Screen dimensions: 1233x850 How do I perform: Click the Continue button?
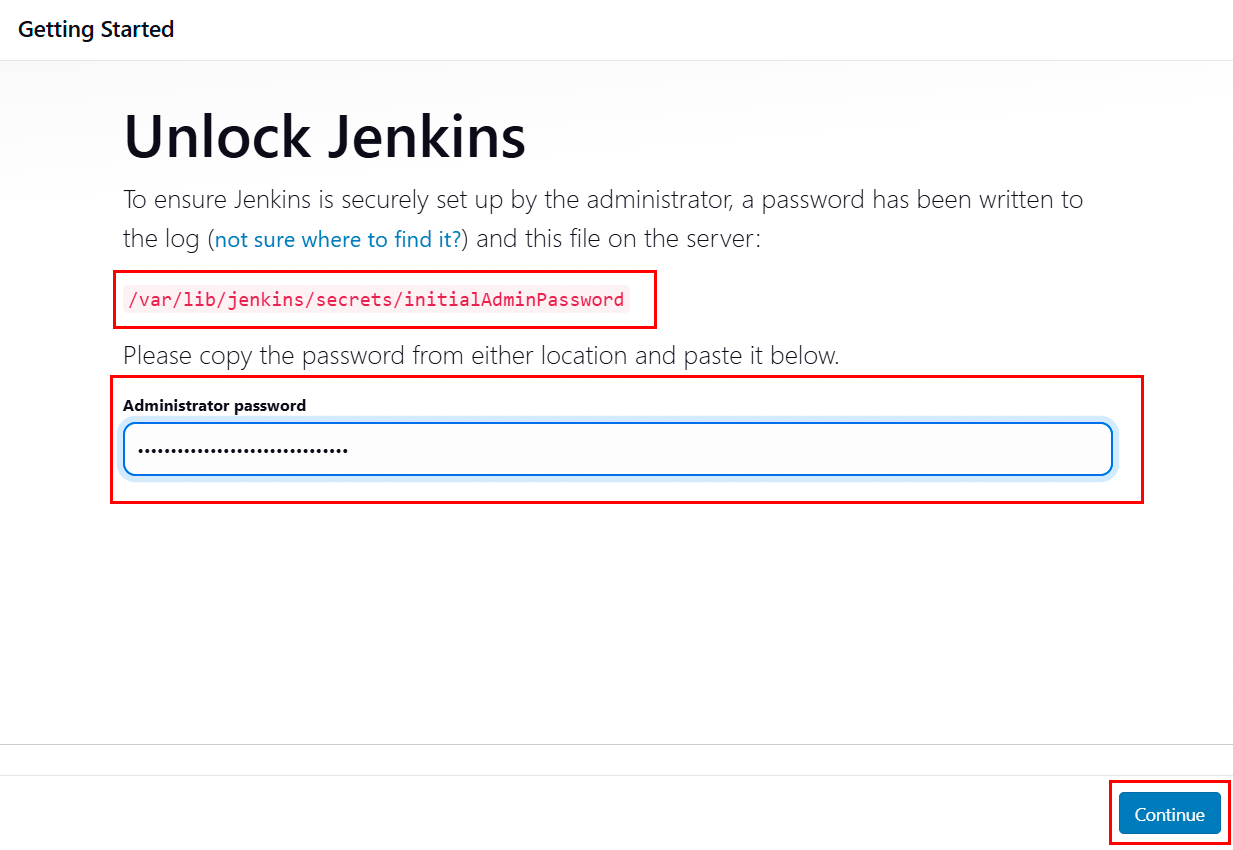(1169, 814)
